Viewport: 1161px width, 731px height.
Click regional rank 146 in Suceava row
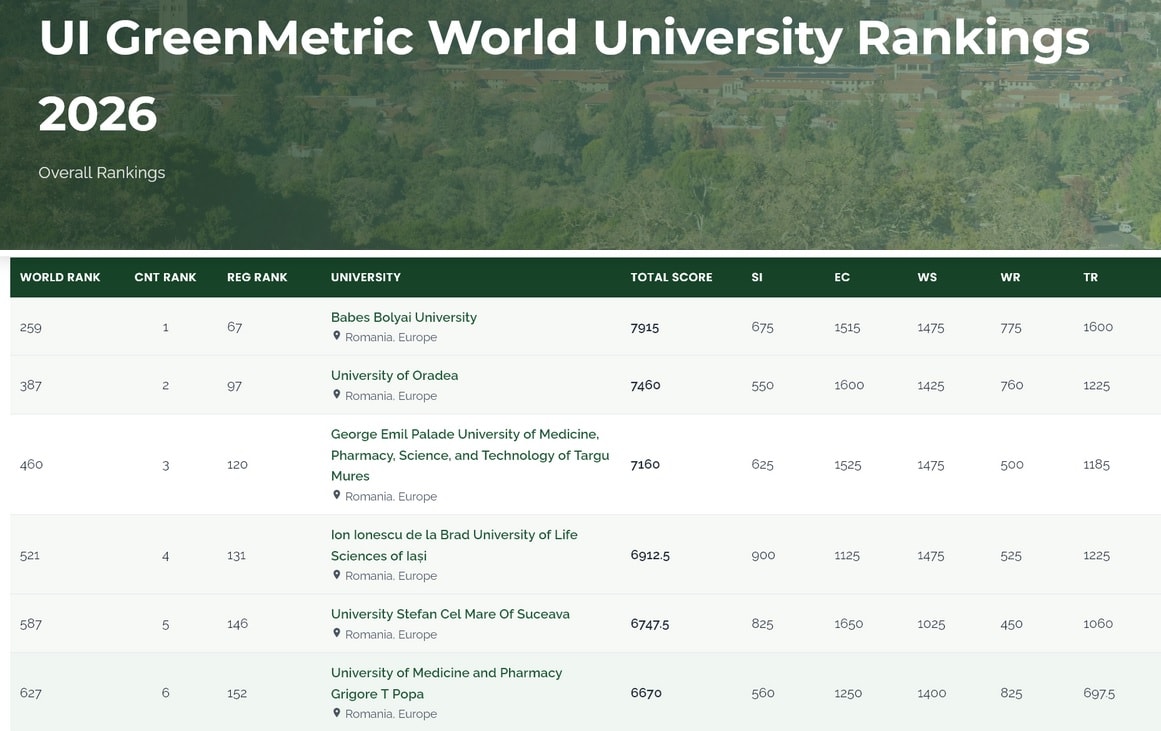[x=237, y=624]
